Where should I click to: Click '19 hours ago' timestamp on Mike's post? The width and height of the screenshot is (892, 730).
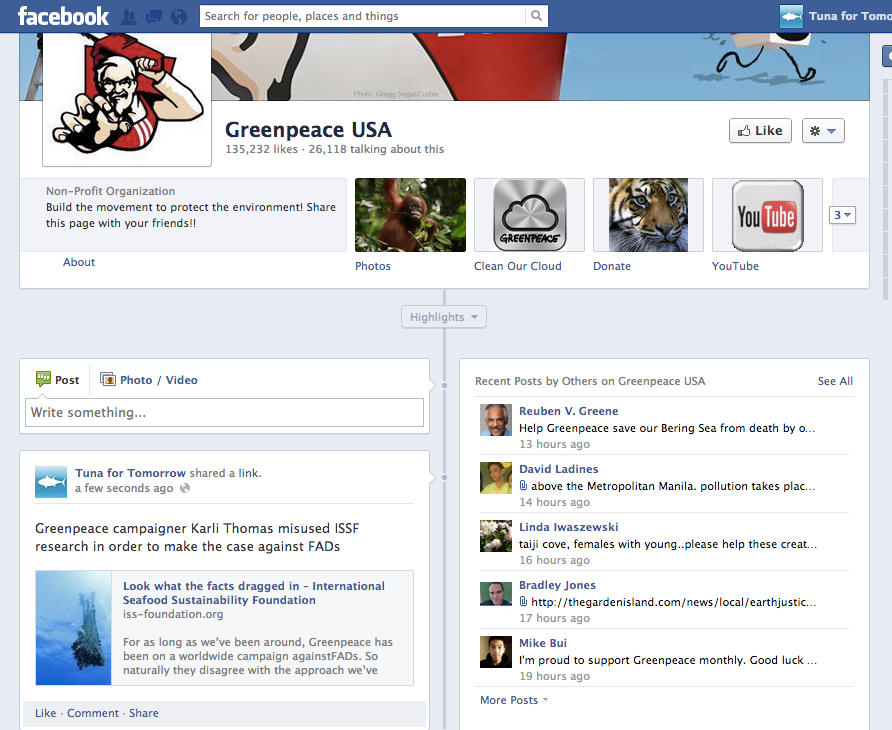point(555,677)
